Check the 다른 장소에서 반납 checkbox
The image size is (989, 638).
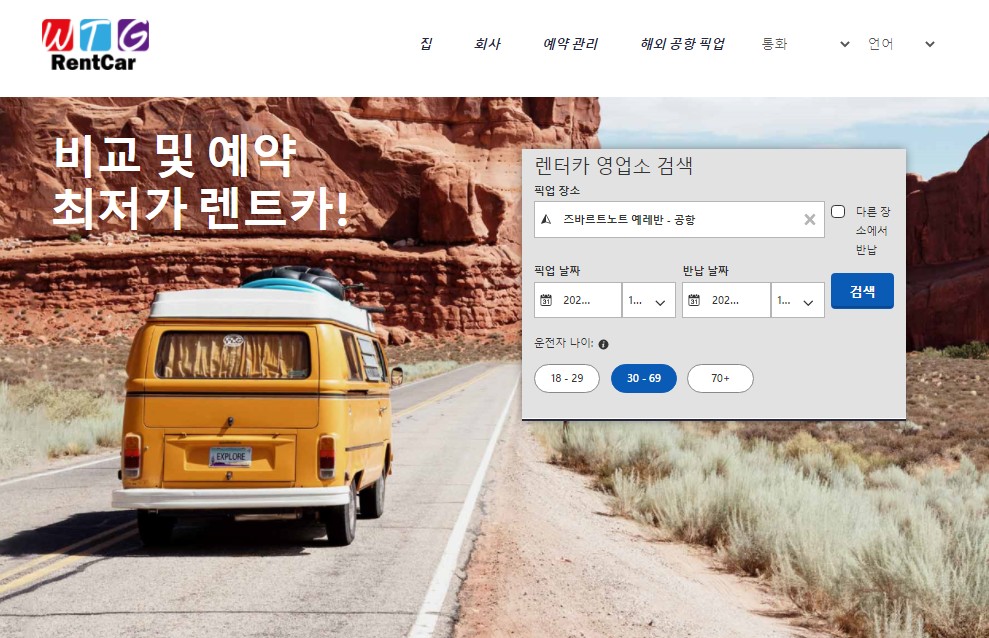click(838, 211)
